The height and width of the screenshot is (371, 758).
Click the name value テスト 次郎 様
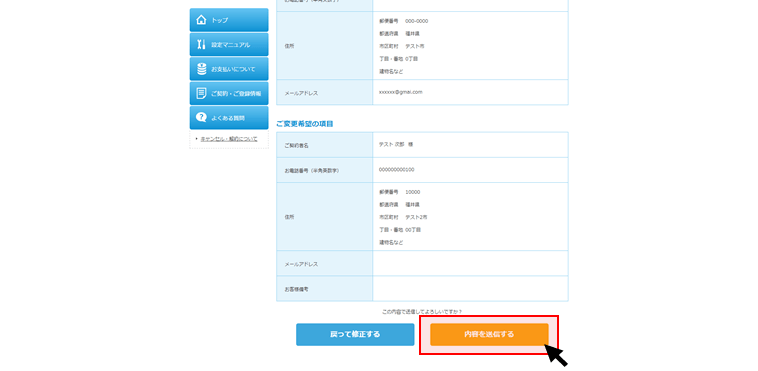pyautogui.click(x=396, y=145)
